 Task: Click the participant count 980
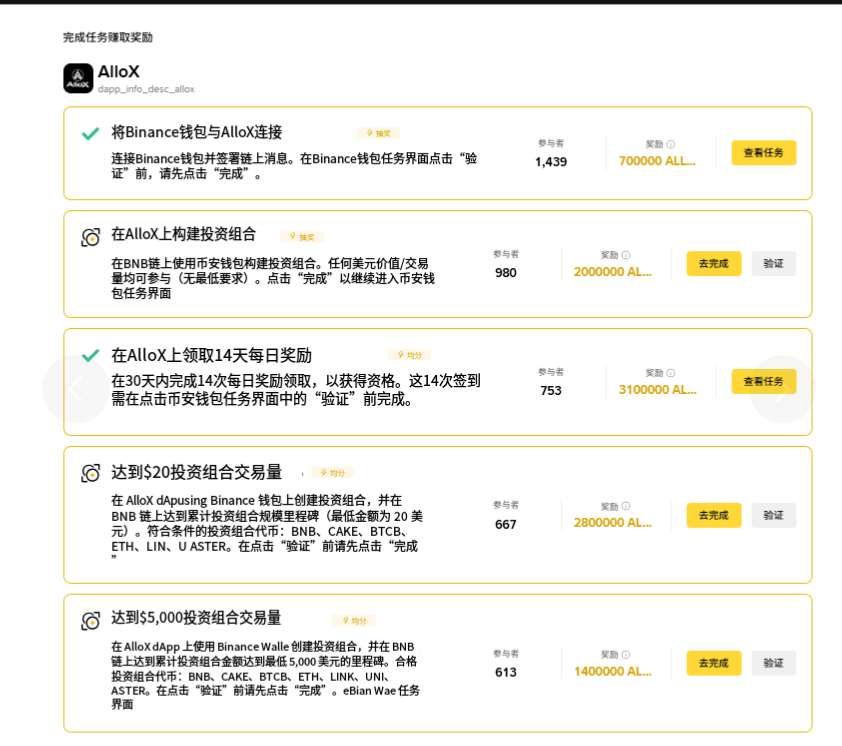506,273
